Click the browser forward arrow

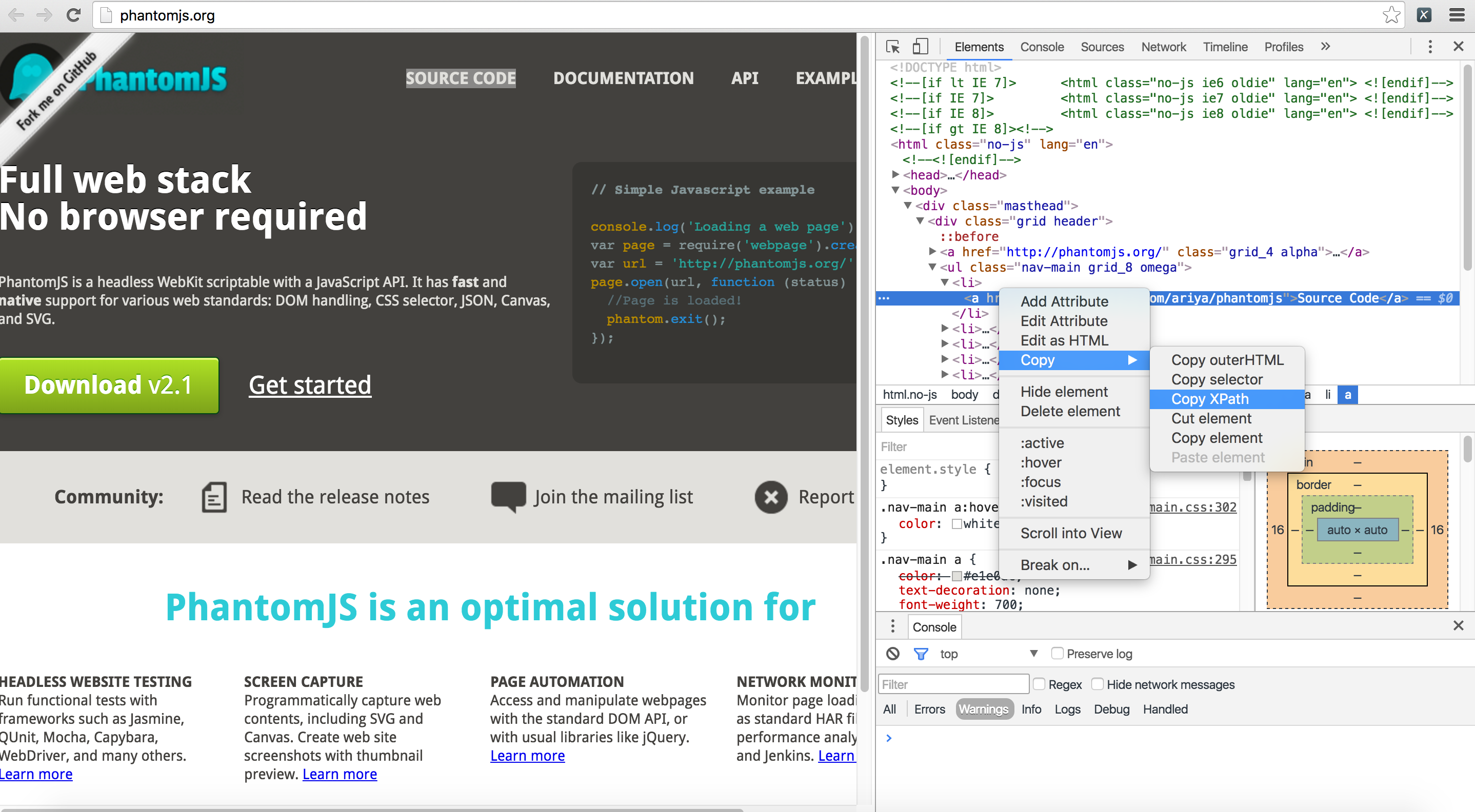pos(44,15)
